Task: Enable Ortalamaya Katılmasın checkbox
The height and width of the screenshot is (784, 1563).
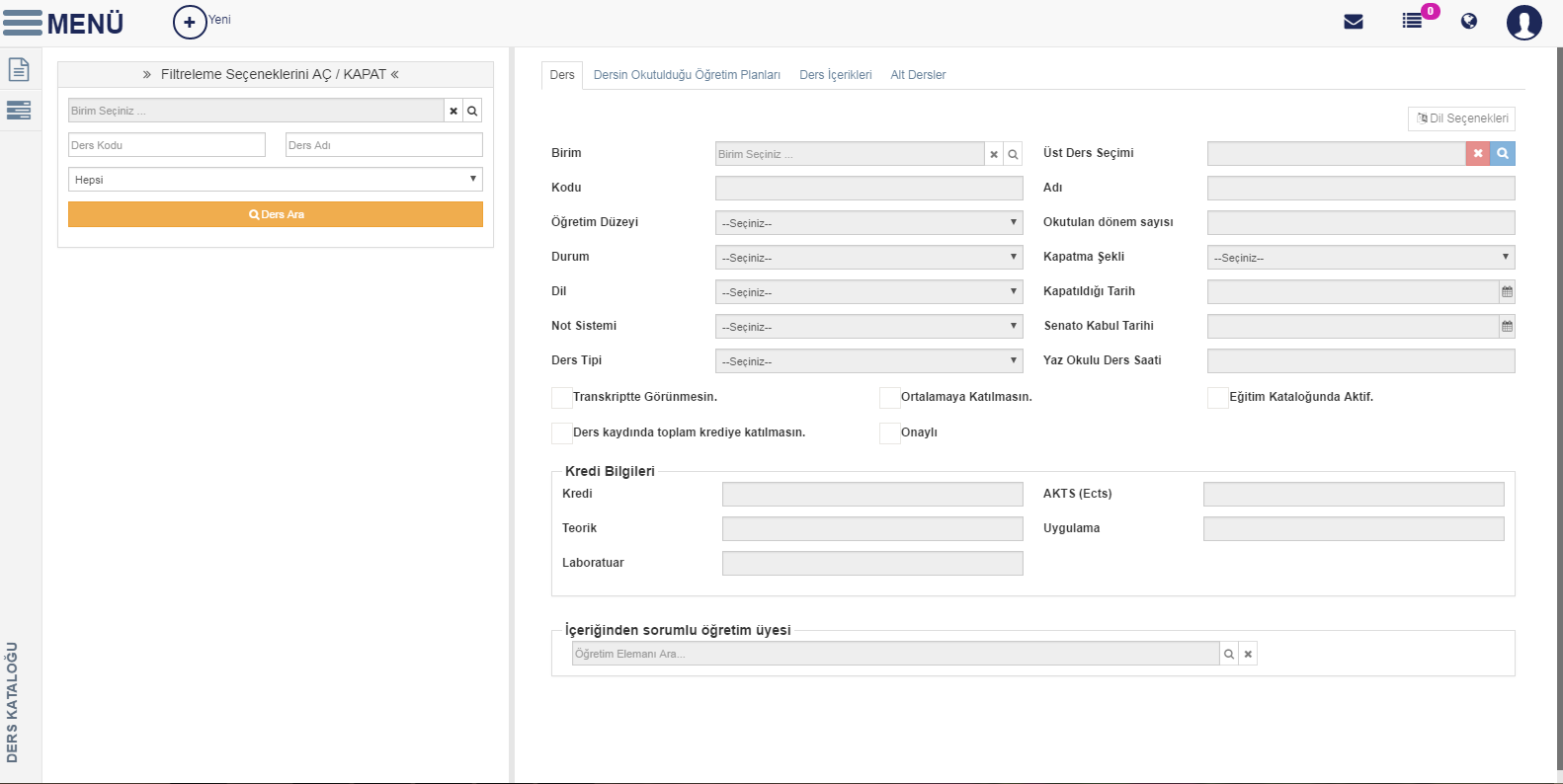Action: coord(890,398)
